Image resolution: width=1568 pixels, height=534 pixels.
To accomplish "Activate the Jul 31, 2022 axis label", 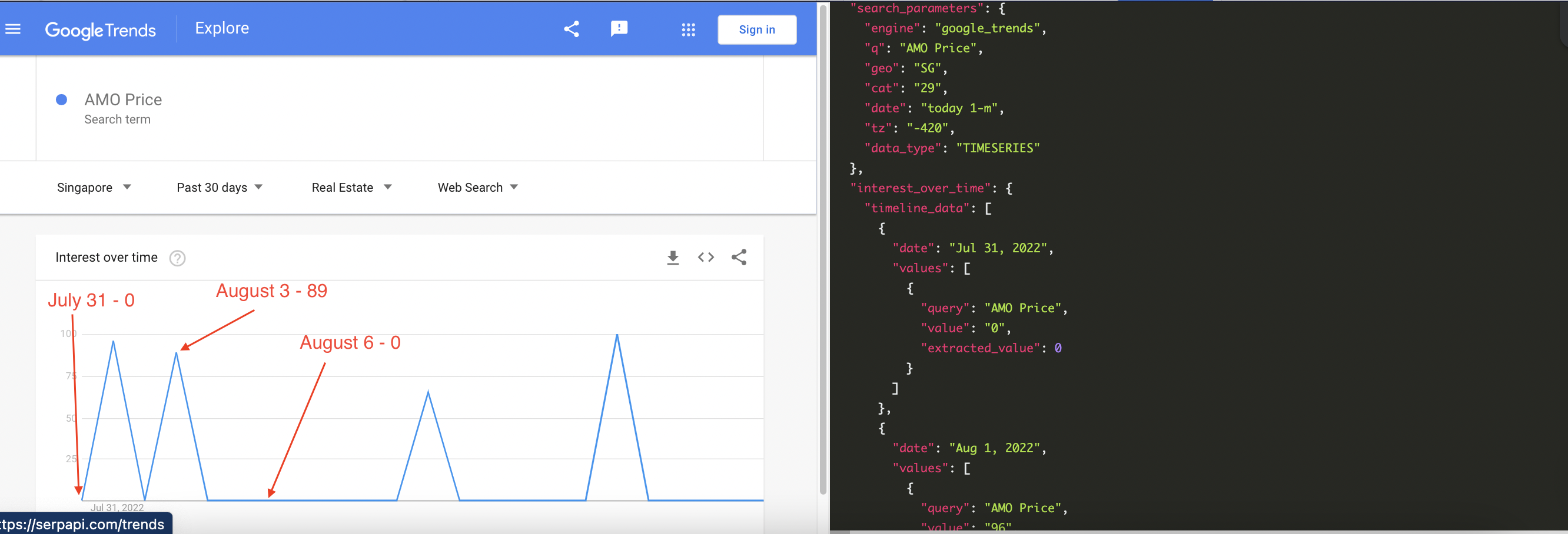I will (x=118, y=506).
